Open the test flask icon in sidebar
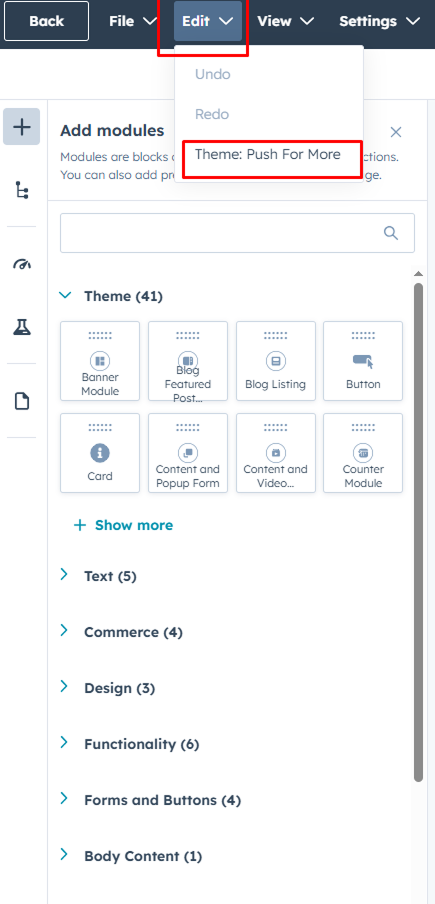The height and width of the screenshot is (904, 435). pyautogui.click(x=21, y=327)
